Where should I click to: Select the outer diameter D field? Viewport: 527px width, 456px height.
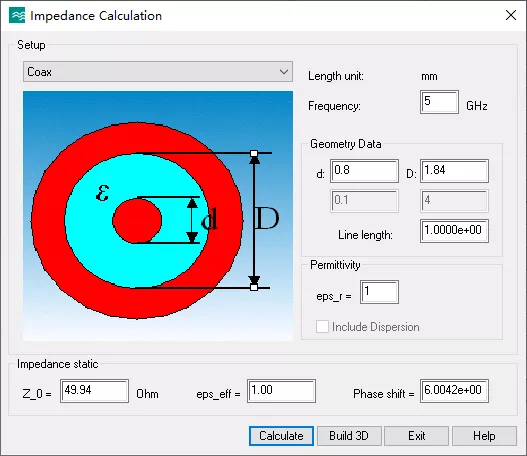click(x=454, y=171)
